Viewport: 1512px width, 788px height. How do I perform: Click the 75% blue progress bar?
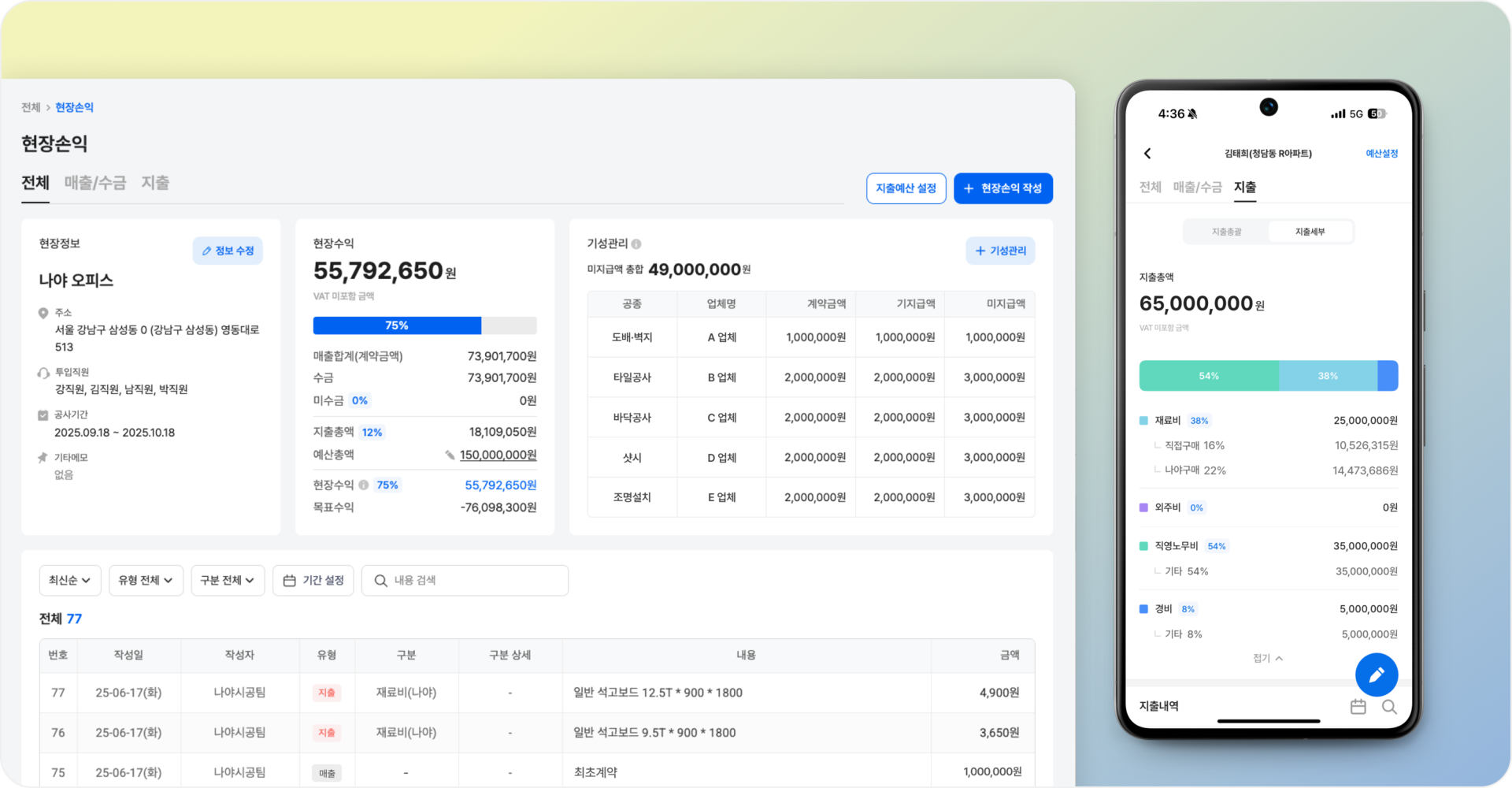click(397, 325)
